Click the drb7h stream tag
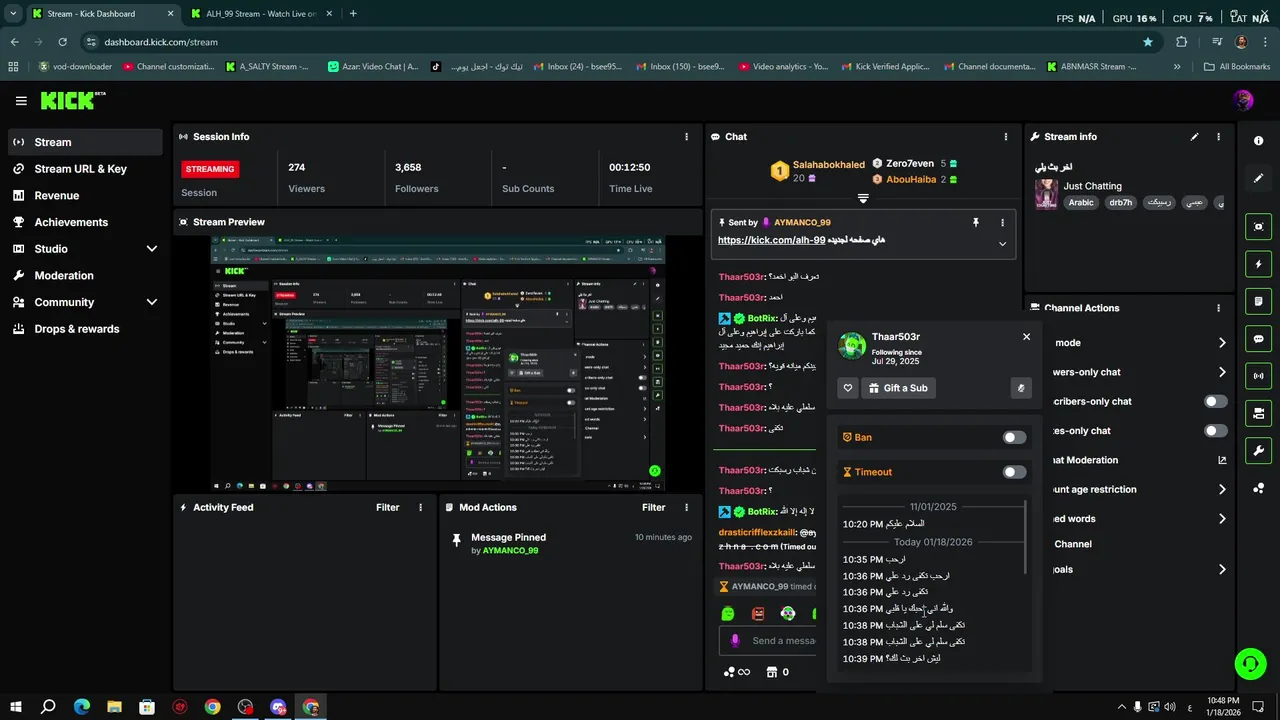This screenshot has height=720, width=1280. 1120,202
